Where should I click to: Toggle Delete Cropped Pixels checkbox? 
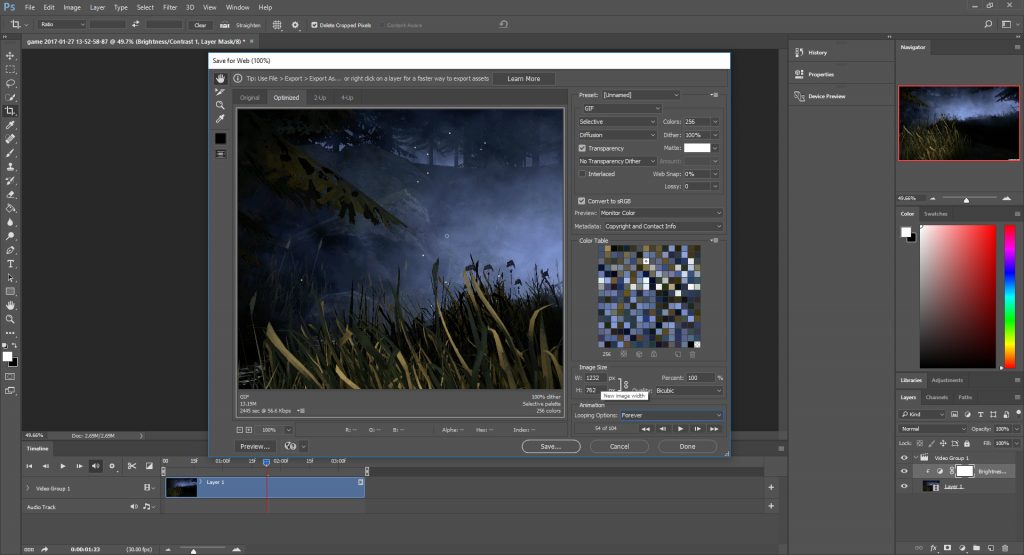(x=314, y=25)
